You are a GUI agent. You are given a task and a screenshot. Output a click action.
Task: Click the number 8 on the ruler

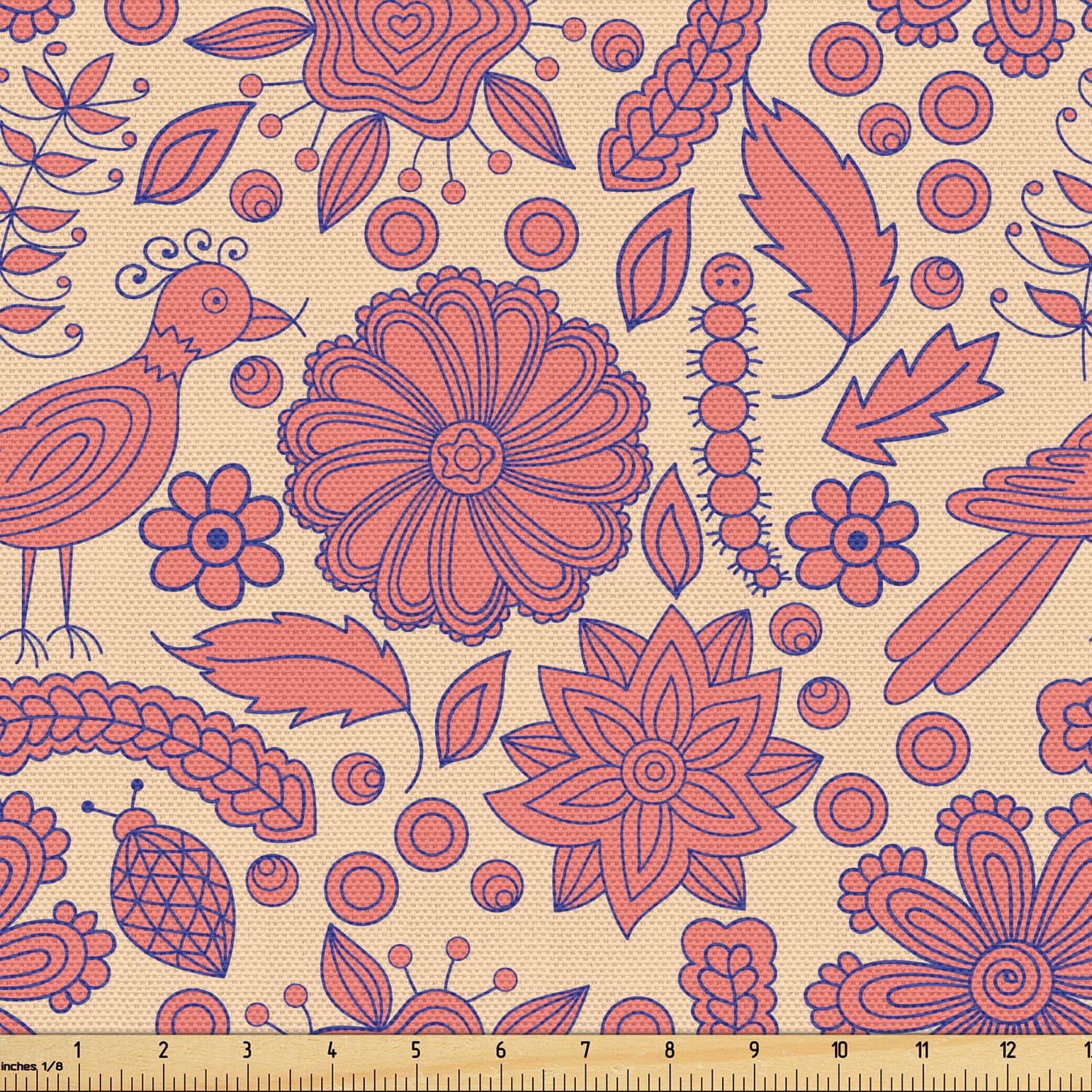(x=669, y=1050)
